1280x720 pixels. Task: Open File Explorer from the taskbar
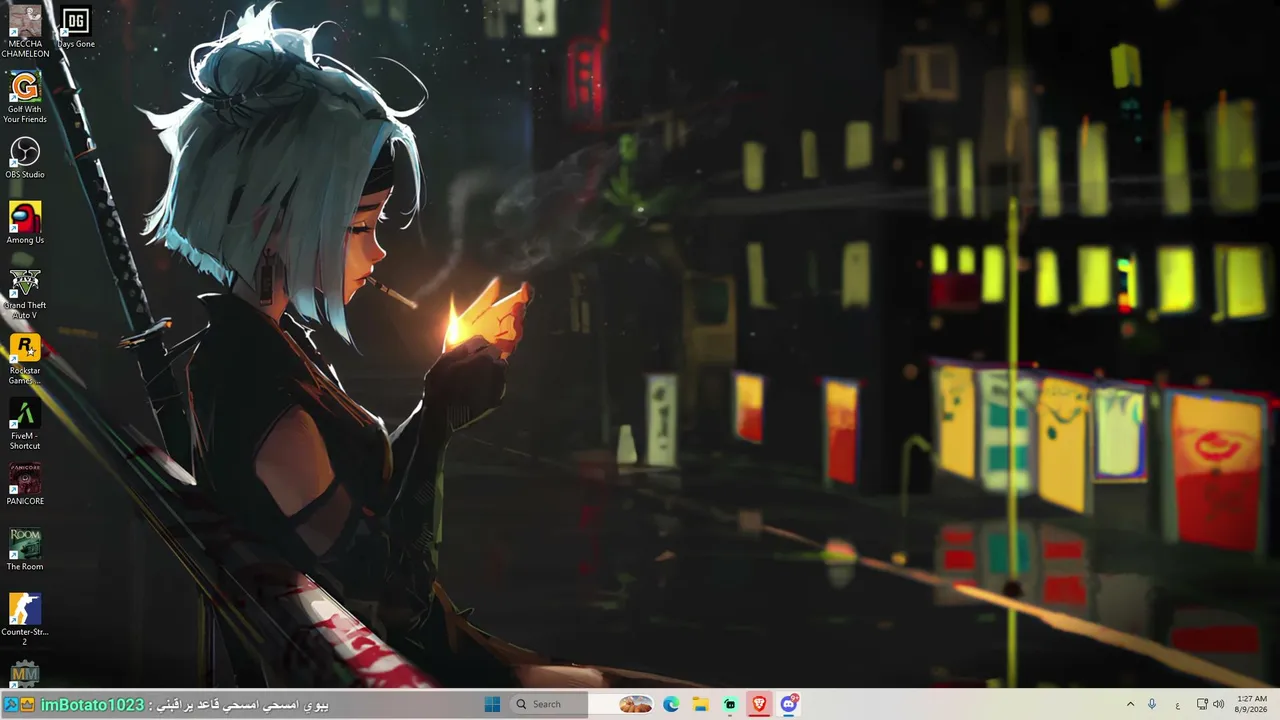tap(701, 704)
